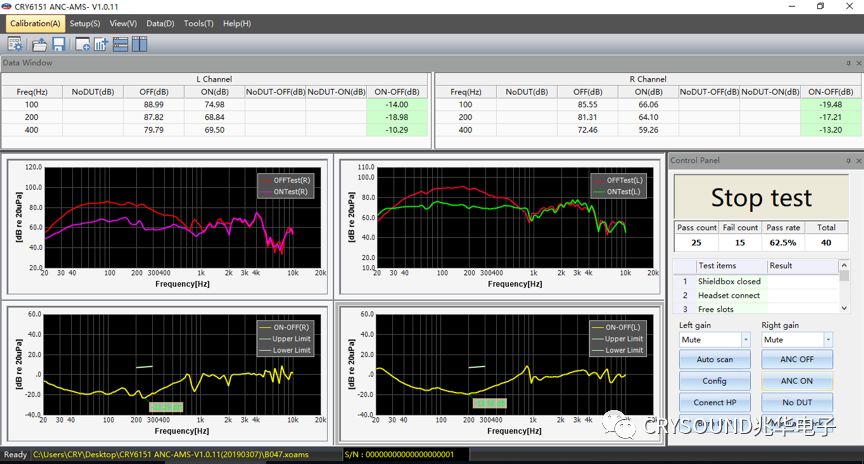Select the horizontal tile layout icon
Image resolution: width=864 pixels, height=464 pixels.
(121, 44)
